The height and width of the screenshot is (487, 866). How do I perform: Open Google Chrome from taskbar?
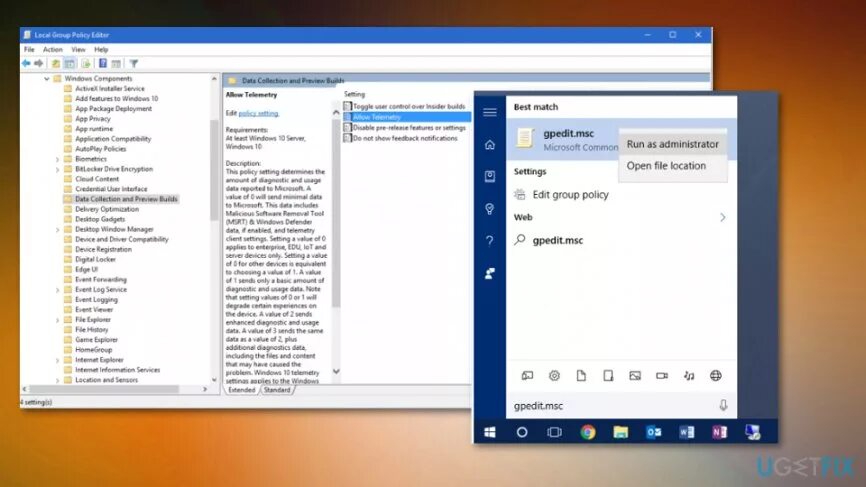(588, 432)
